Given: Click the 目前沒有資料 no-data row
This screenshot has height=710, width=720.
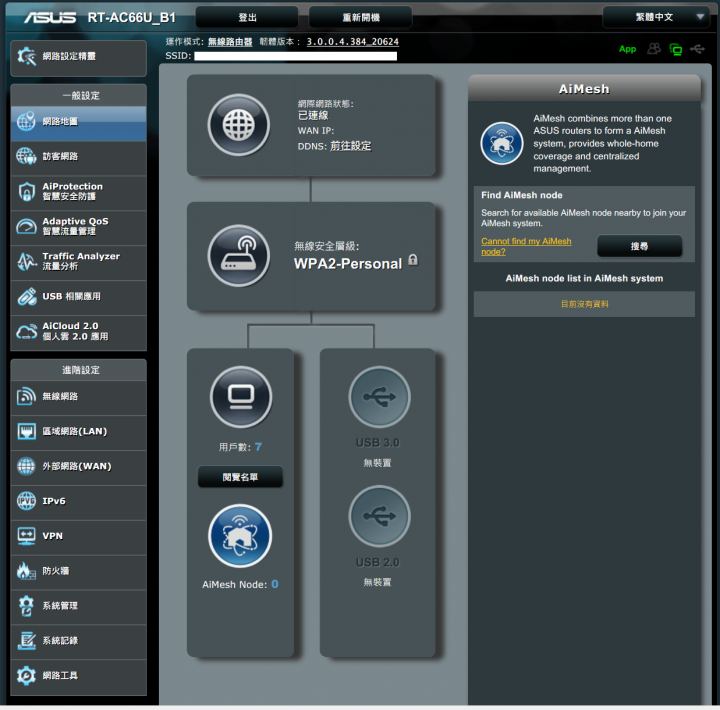Looking at the screenshot, I should pyautogui.click(x=584, y=304).
